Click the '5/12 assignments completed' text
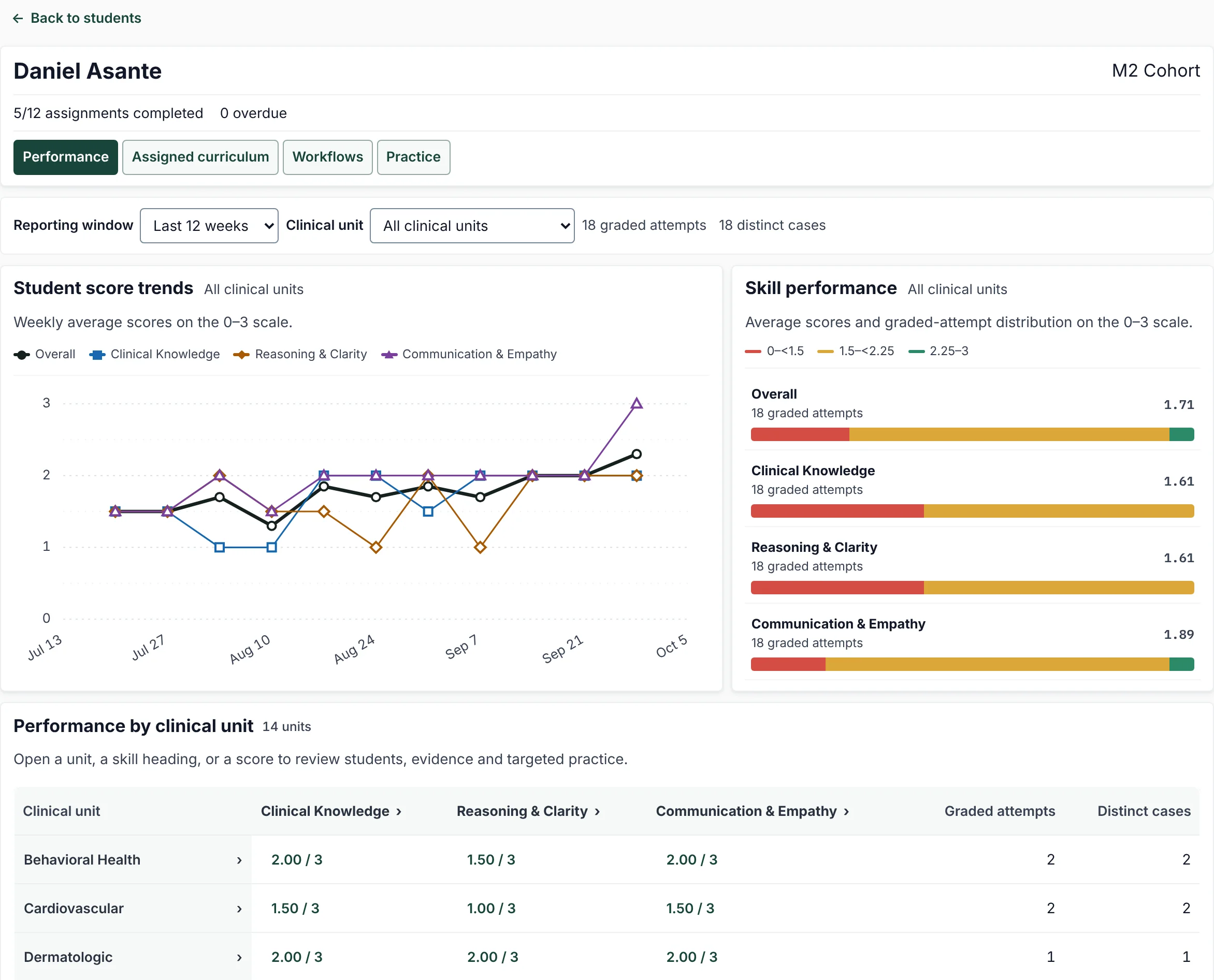 pyautogui.click(x=108, y=113)
